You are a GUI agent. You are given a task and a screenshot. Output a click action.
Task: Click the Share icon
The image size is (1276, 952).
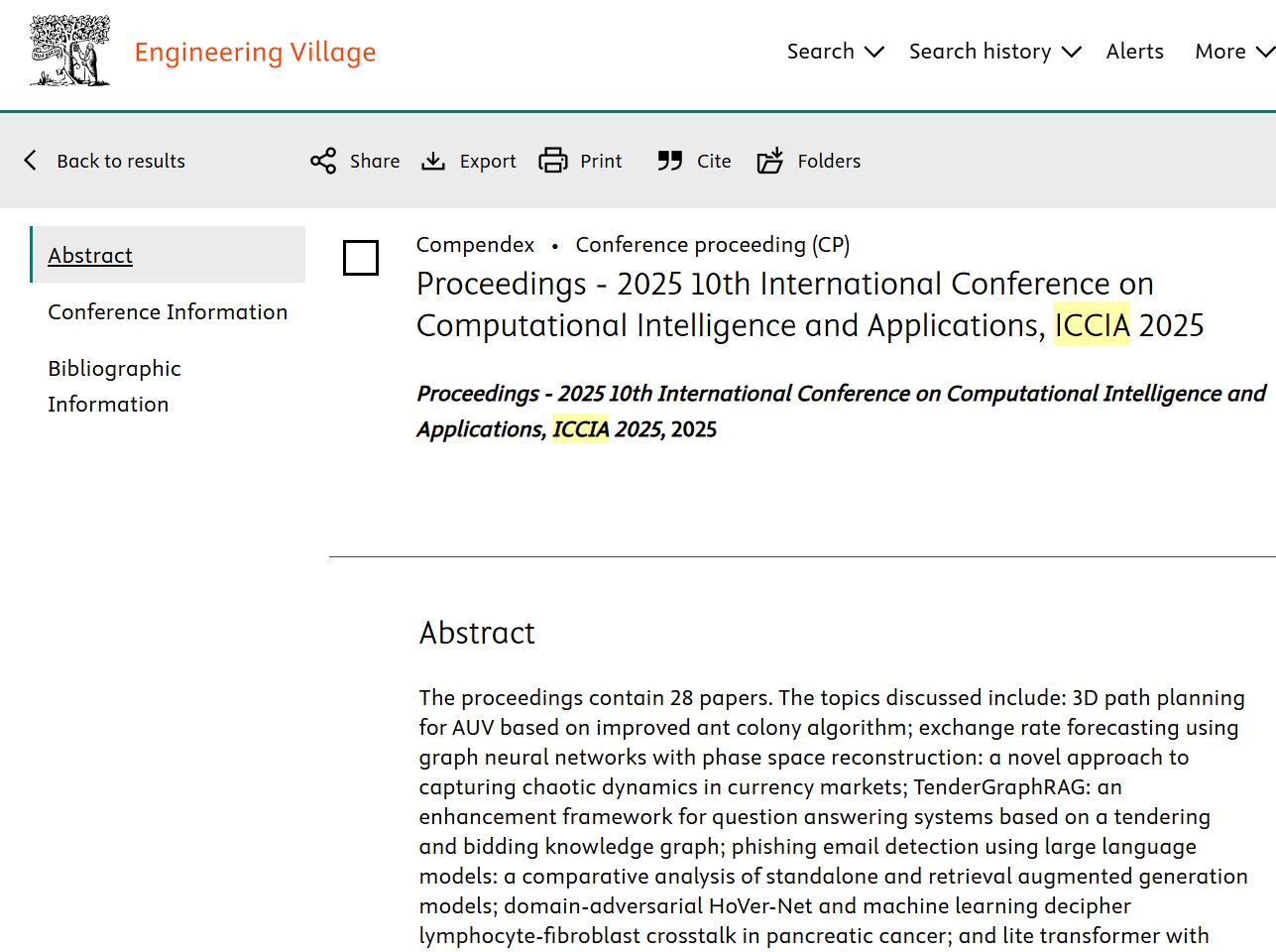(323, 161)
